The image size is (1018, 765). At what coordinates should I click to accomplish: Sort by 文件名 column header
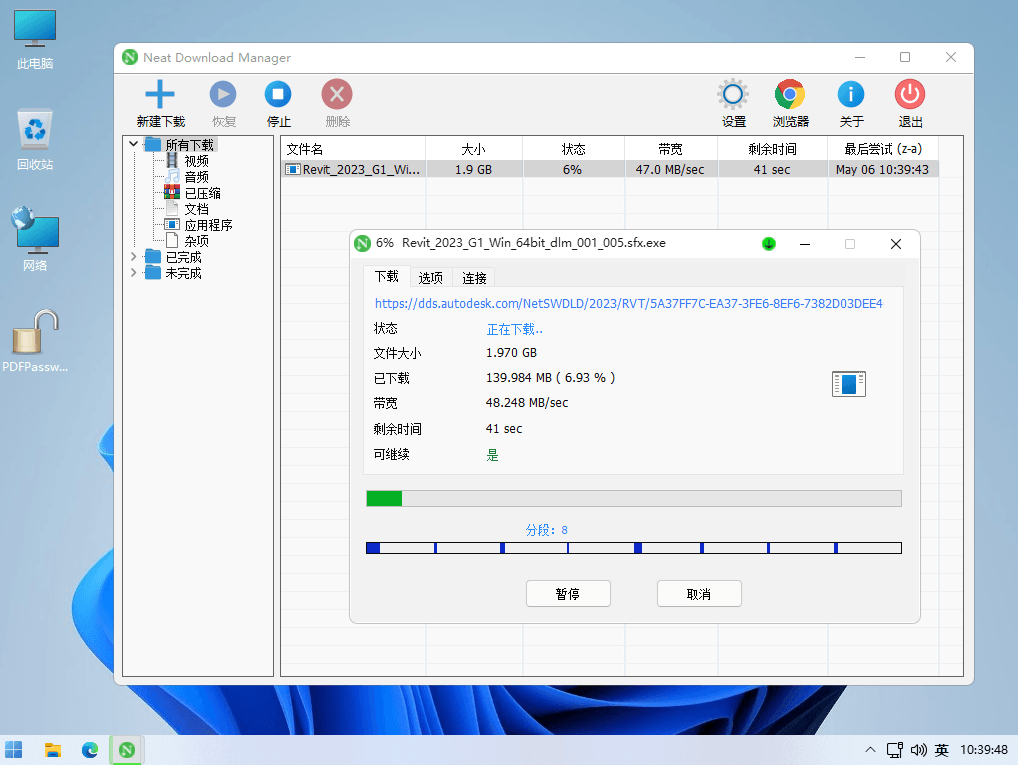tap(353, 149)
